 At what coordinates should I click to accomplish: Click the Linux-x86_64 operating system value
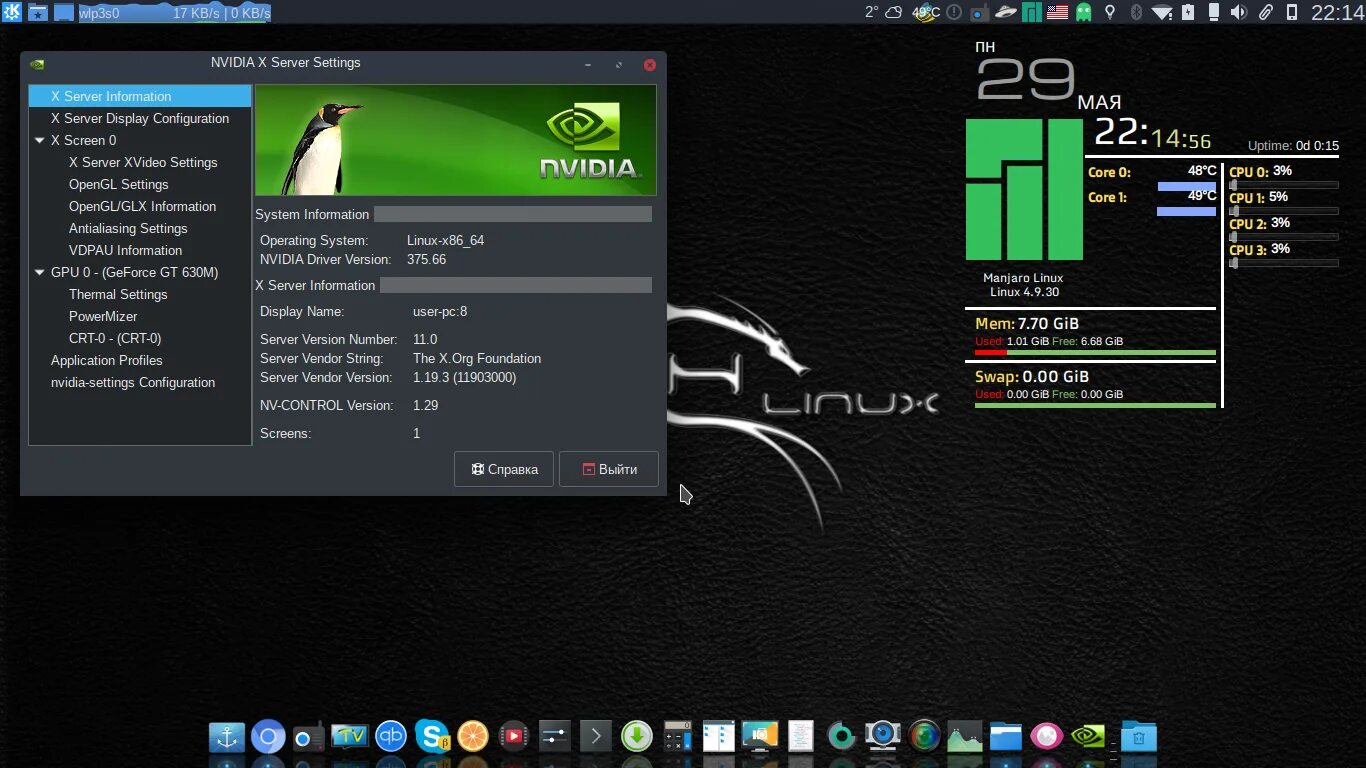tap(446, 240)
